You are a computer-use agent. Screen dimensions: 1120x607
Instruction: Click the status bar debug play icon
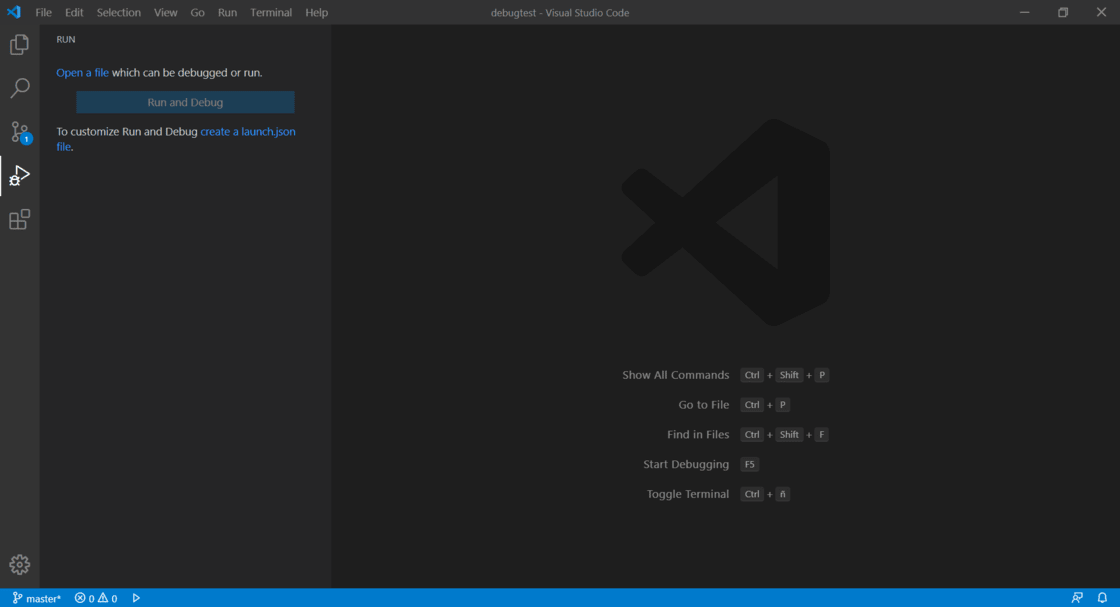coord(136,598)
